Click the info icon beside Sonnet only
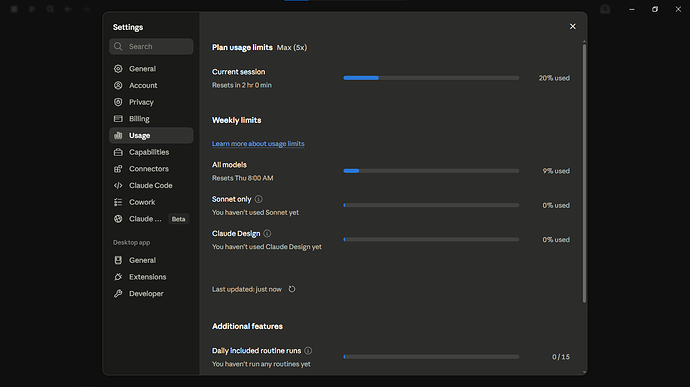Image resolution: width=690 pixels, height=387 pixels. click(x=259, y=199)
